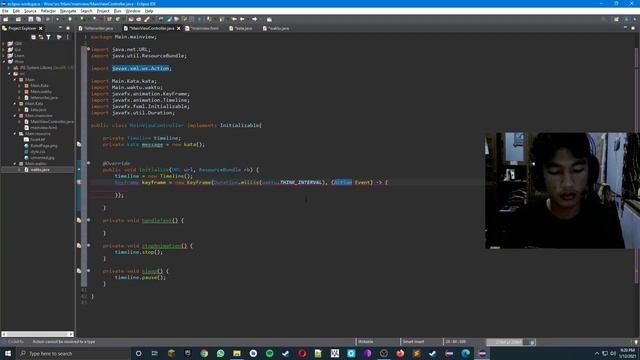Select kata.java in Project Explorer
The image size is (640, 360).
[36, 110]
